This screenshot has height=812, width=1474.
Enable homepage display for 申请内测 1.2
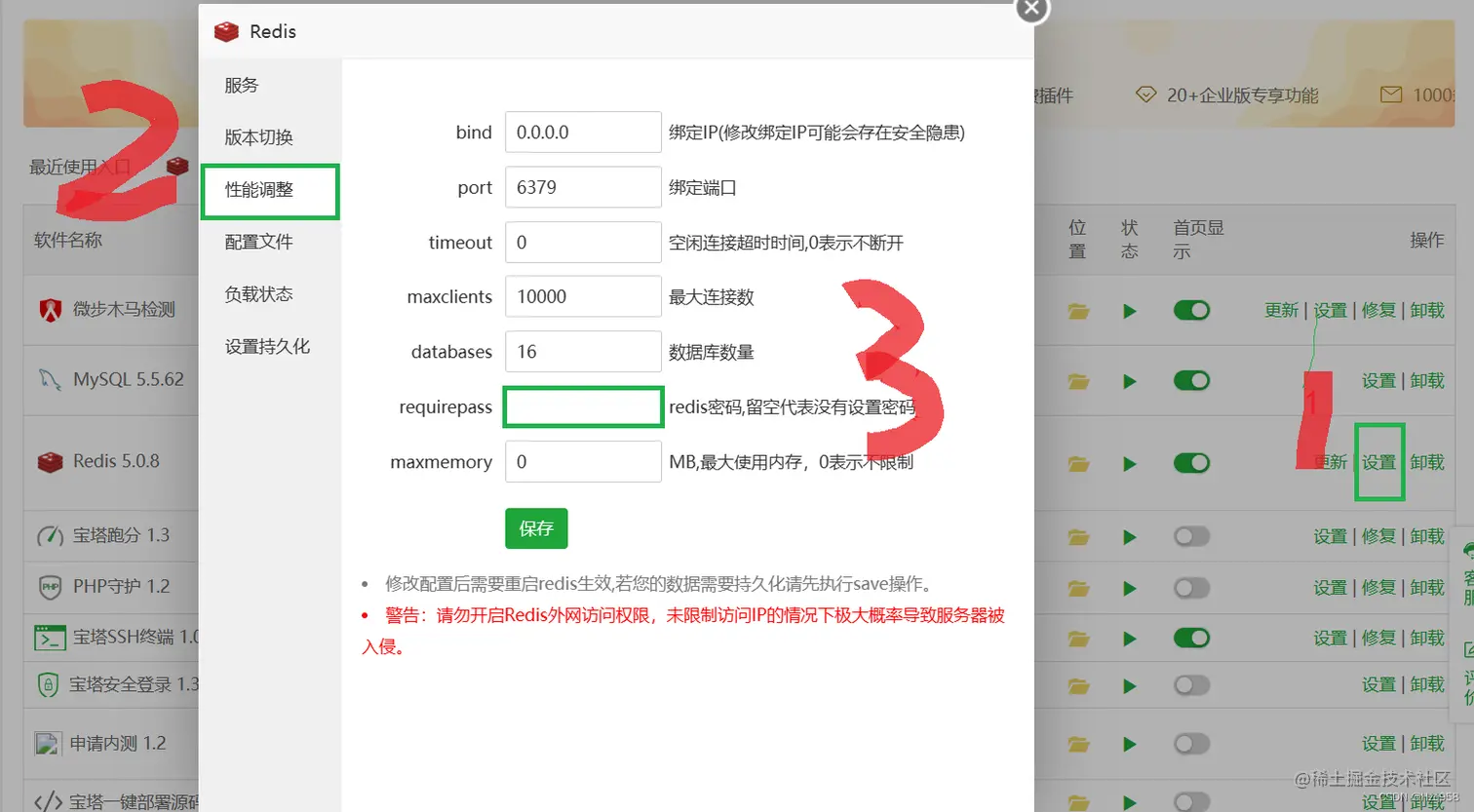pyautogui.click(x=1191, y=744)
